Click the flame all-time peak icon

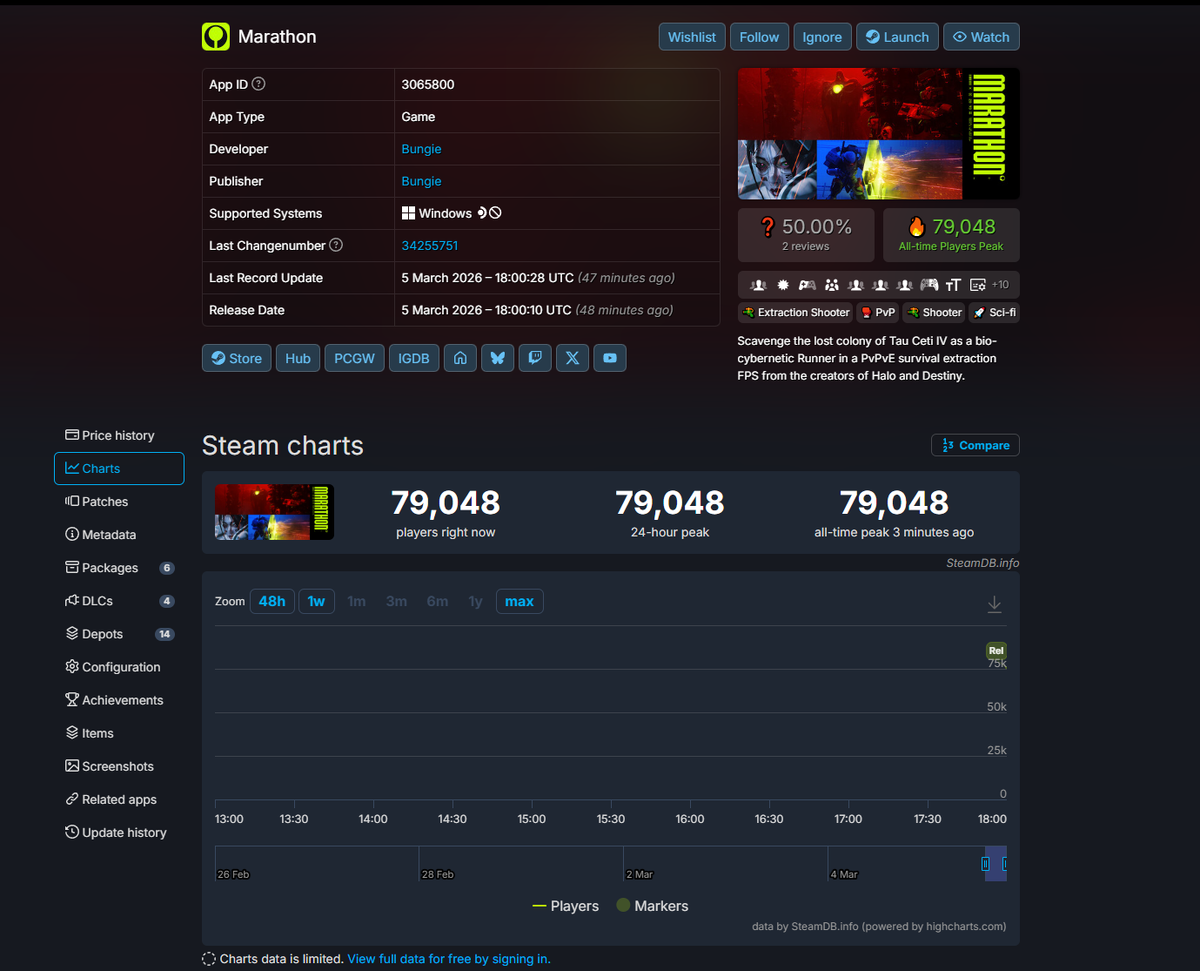pyautogui.click(x=917, y=227)
